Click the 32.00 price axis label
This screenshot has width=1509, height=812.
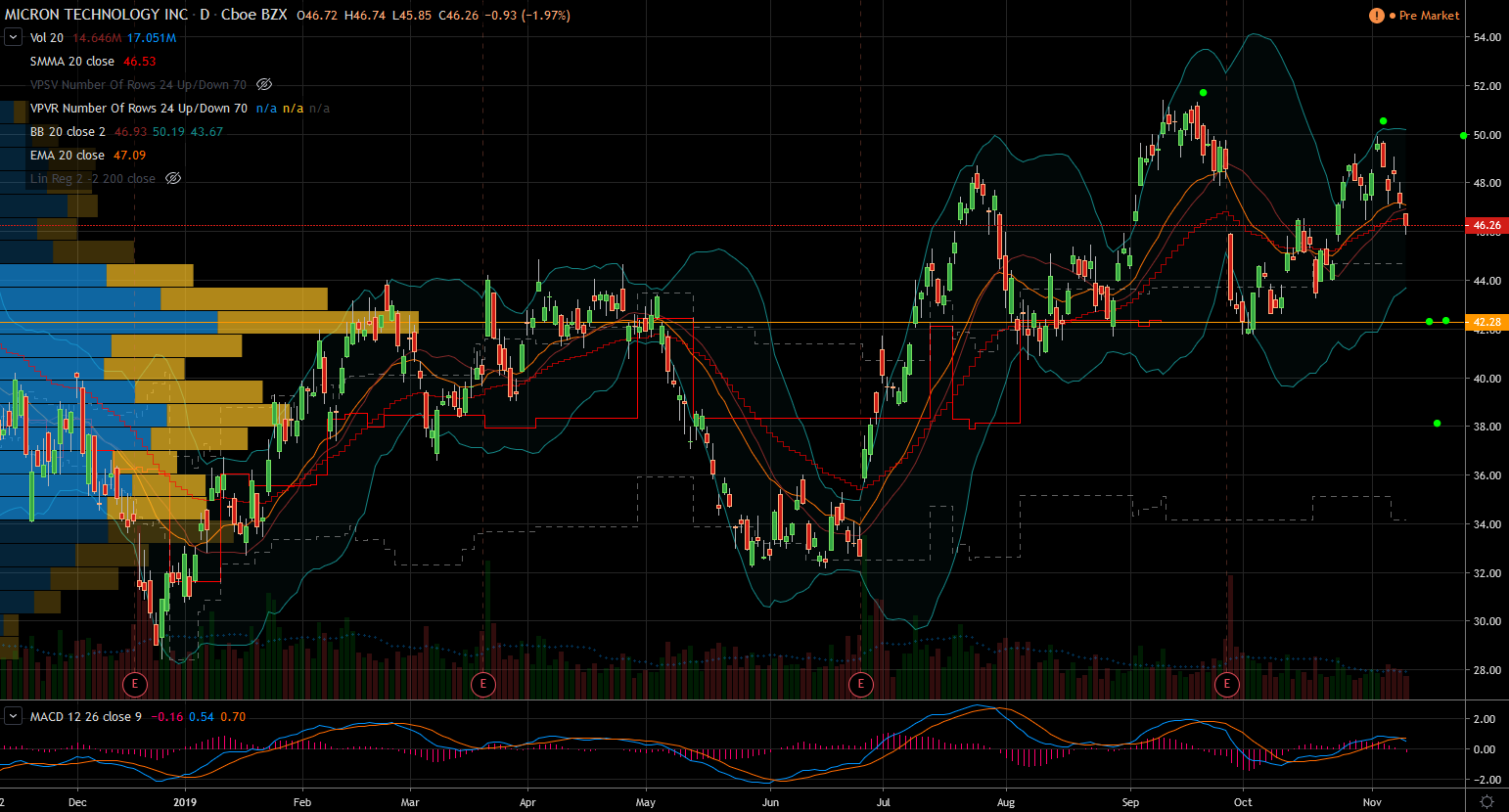(1486, 573)
